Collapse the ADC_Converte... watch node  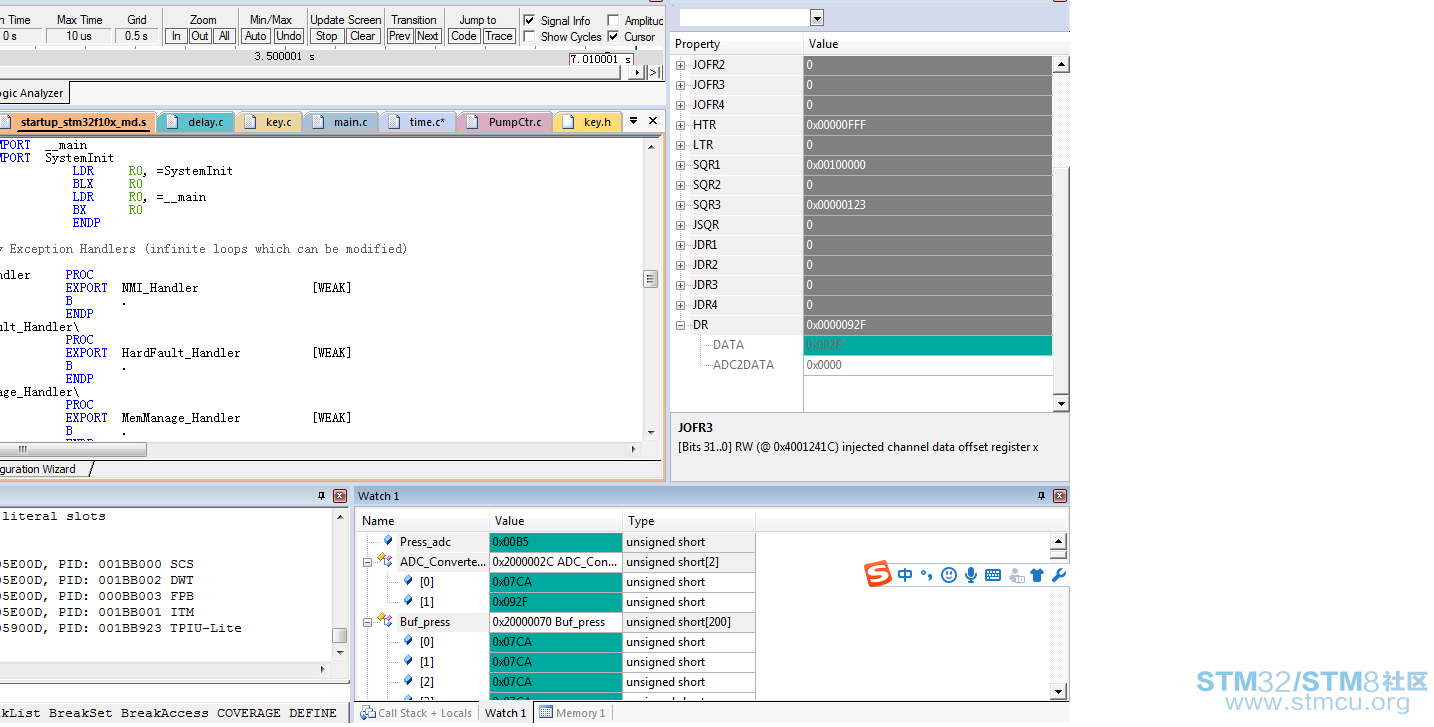pyautogui.click(x=367, y=562)
